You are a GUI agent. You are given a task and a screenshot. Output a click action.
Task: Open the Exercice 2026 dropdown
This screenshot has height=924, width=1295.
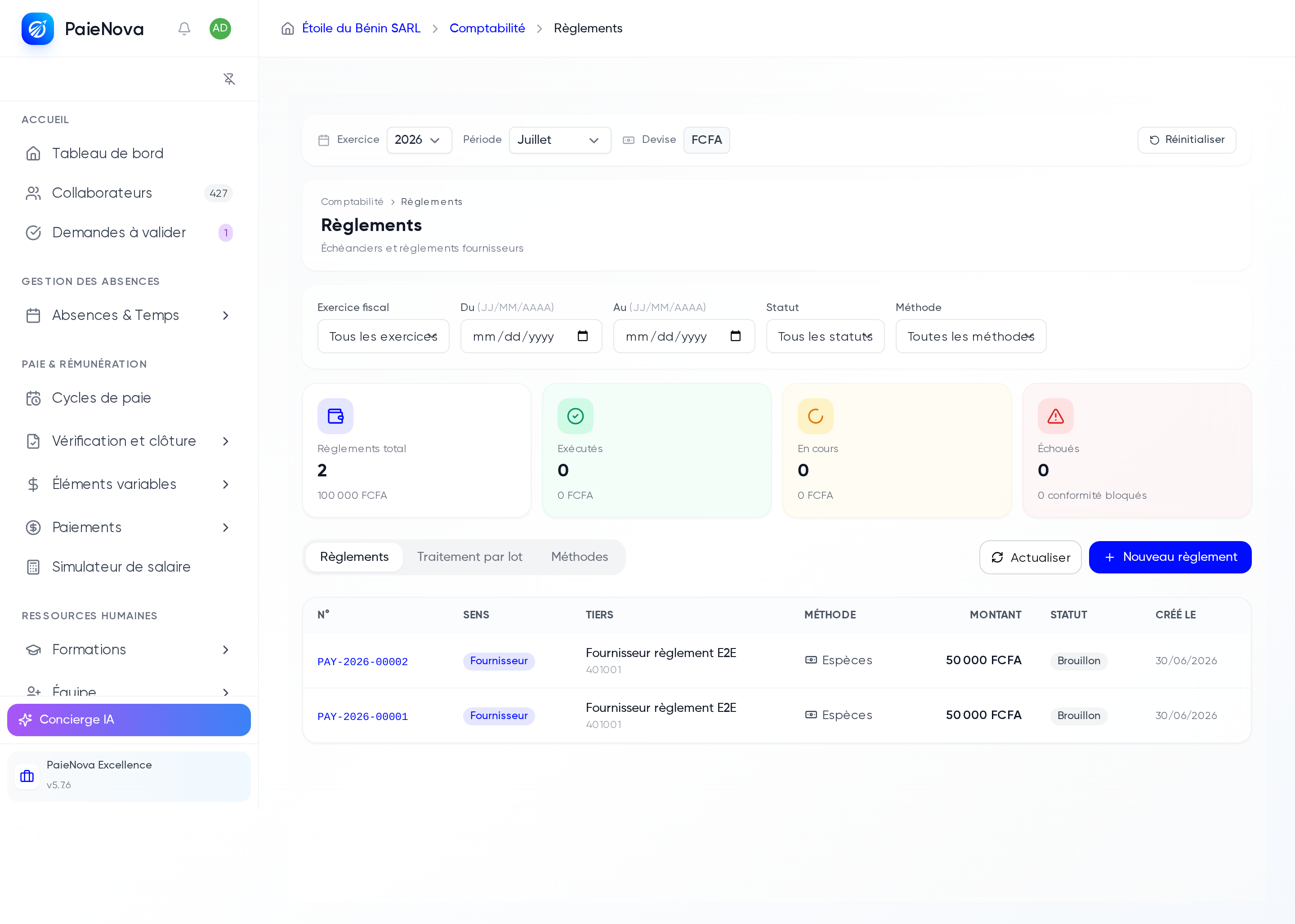tap(419, 140)
